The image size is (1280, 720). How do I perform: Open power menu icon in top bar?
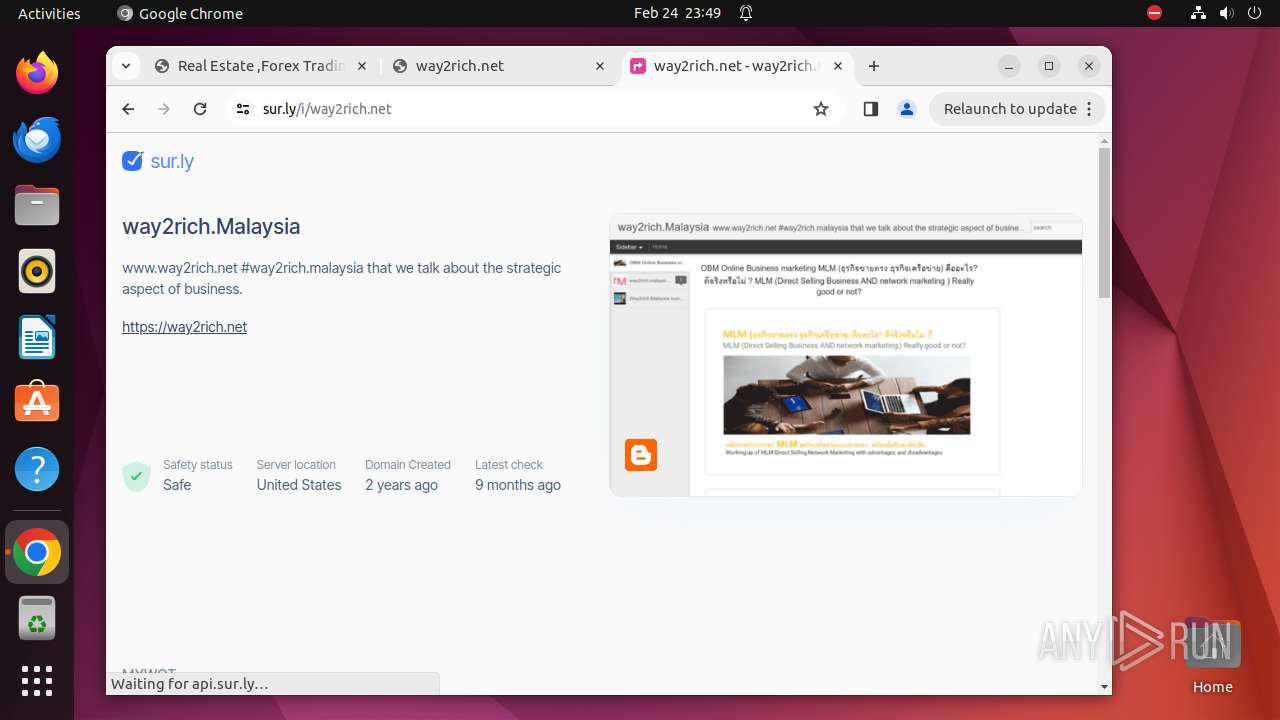click(1254, 13)
